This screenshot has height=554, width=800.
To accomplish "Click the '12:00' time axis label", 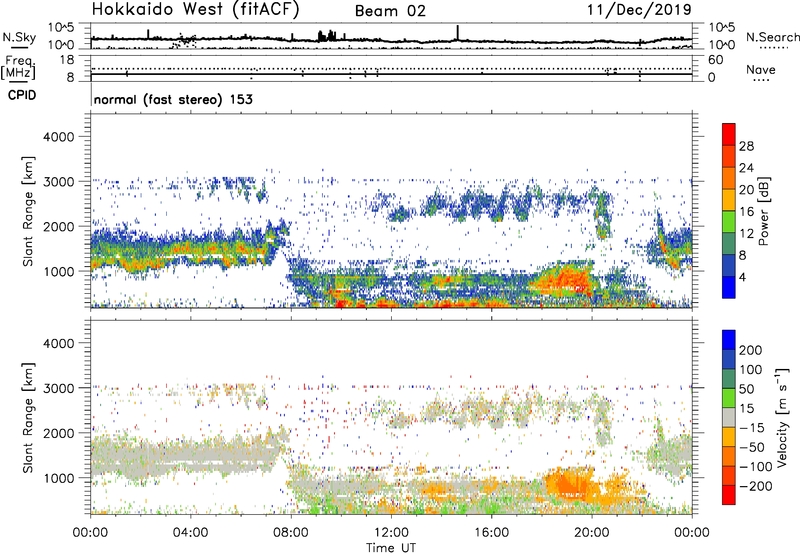I will coord(391,533).
